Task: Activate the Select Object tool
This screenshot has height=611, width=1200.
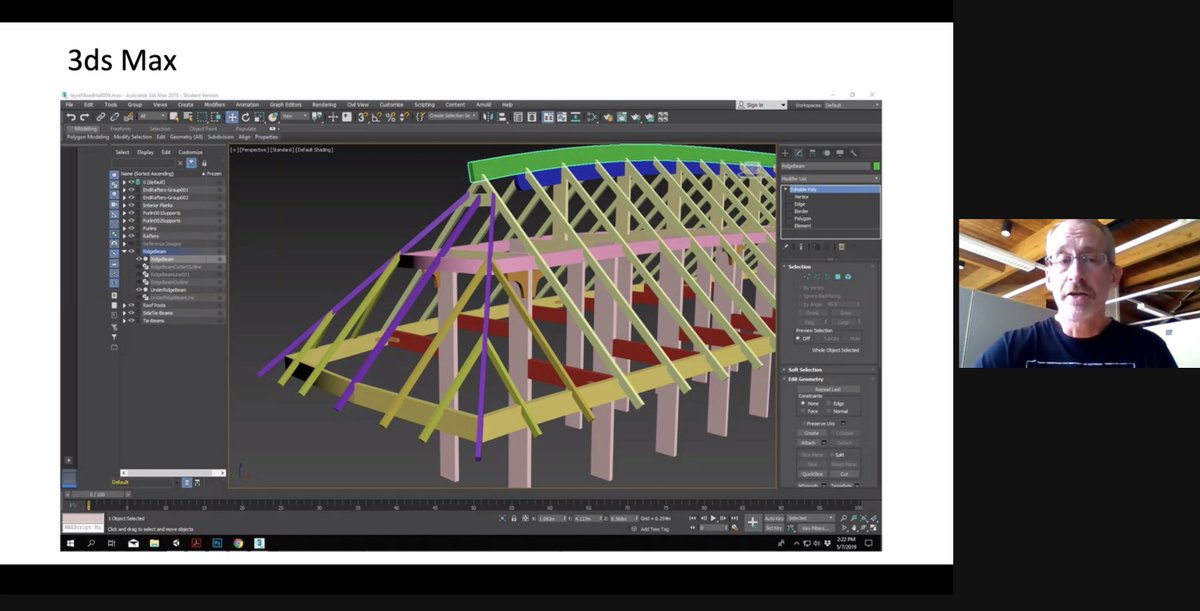Action: pos(173,116)
